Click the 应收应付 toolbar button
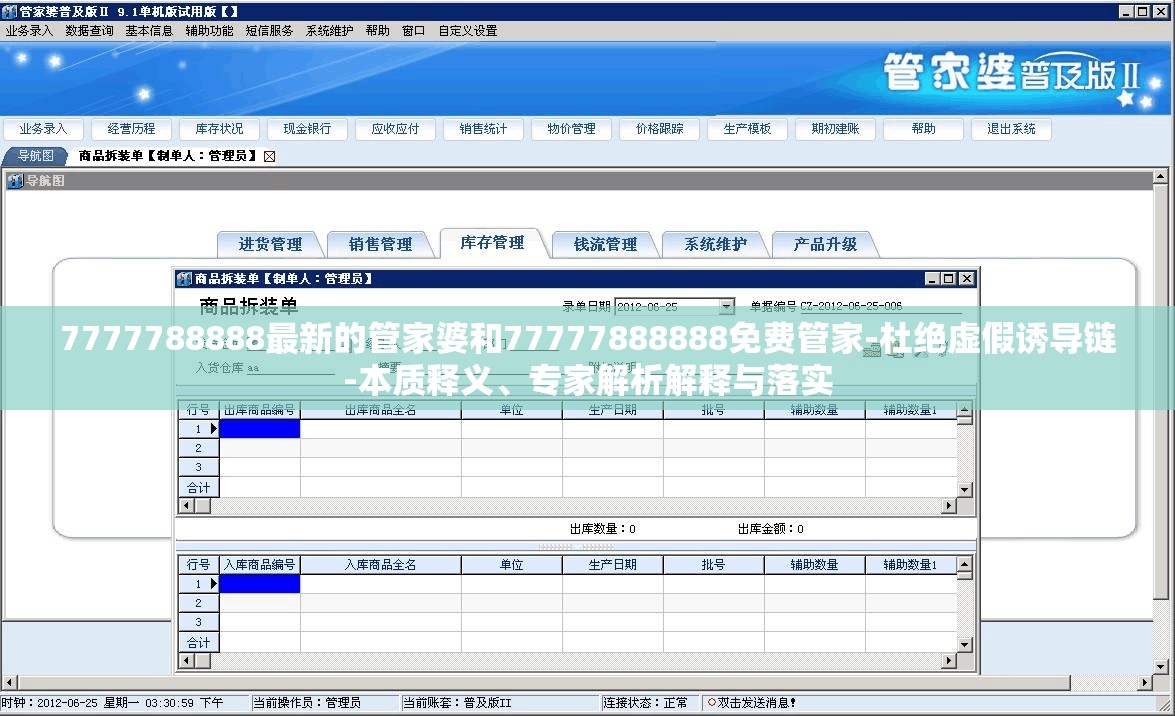Viewport: 1175px width, 716px height. coord(395,129)
